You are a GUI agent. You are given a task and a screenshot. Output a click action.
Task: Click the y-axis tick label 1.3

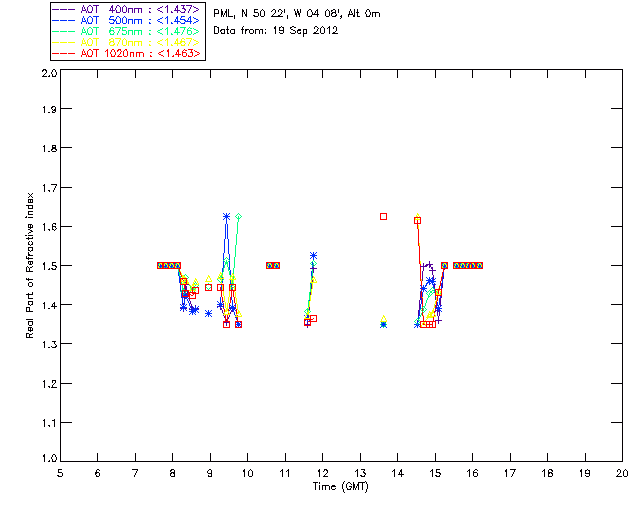(x=49, y=344)
